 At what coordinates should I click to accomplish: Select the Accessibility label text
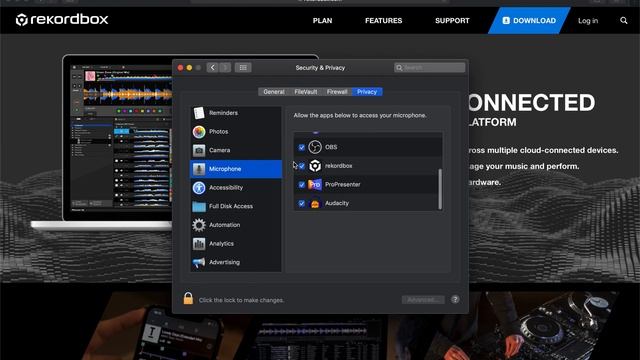[x=226, y=188]
